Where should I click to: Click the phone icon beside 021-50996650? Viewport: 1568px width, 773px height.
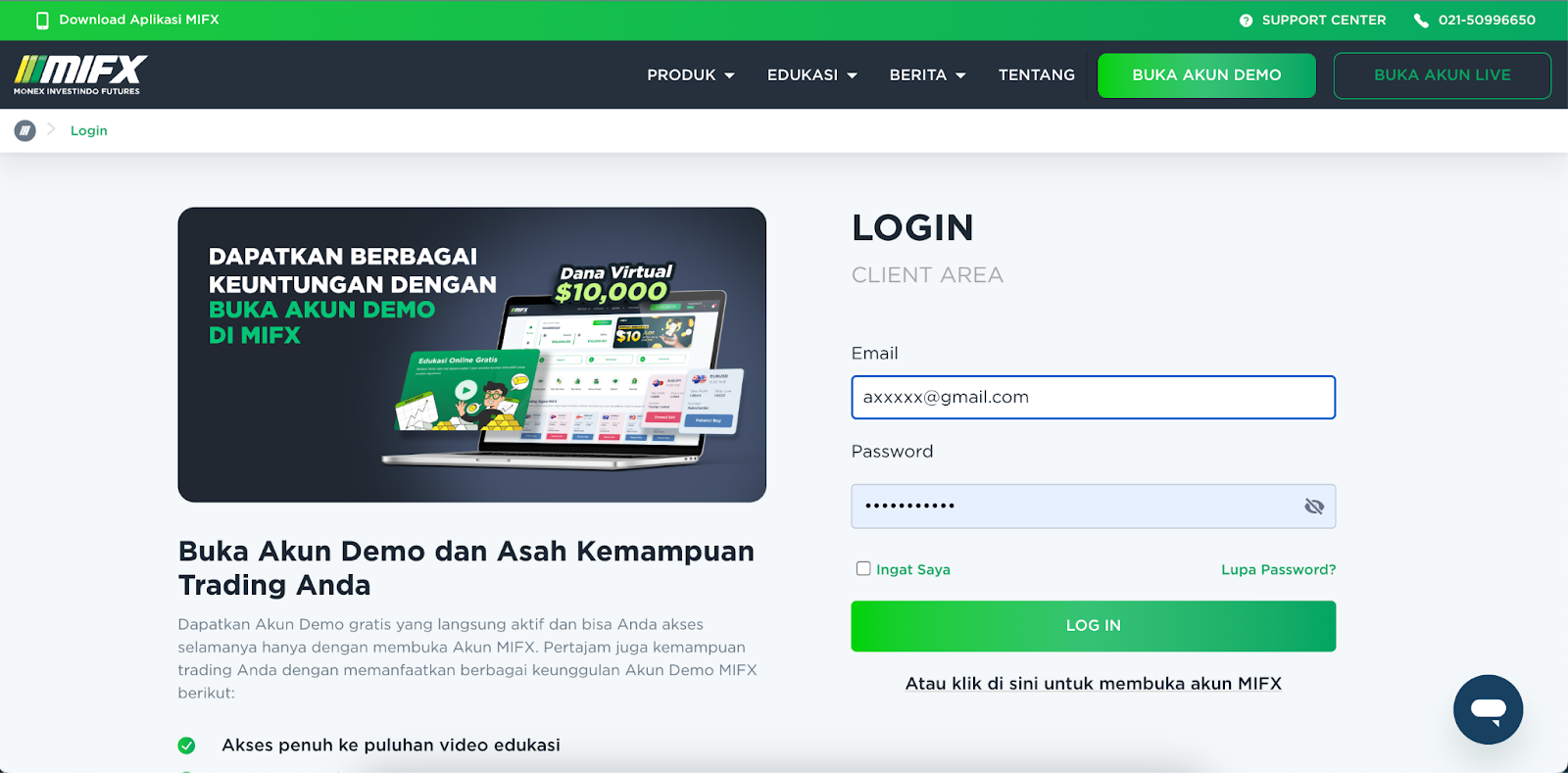click(1420, 21)
